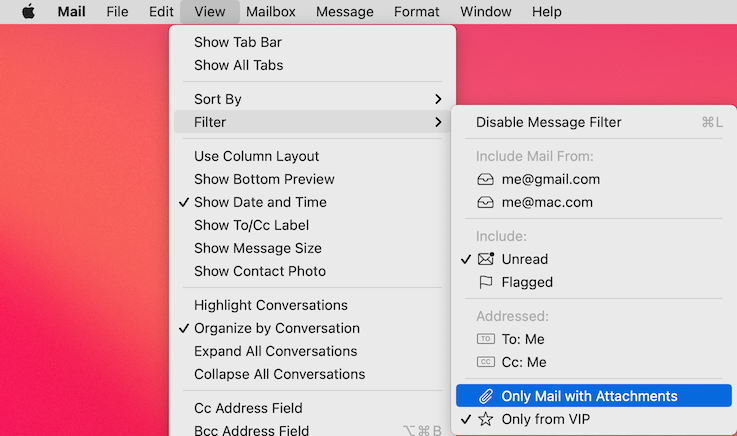Open the Mailbox menu
Image resolution: width=737 pixels, height=436 pixels.
point(271,11)
